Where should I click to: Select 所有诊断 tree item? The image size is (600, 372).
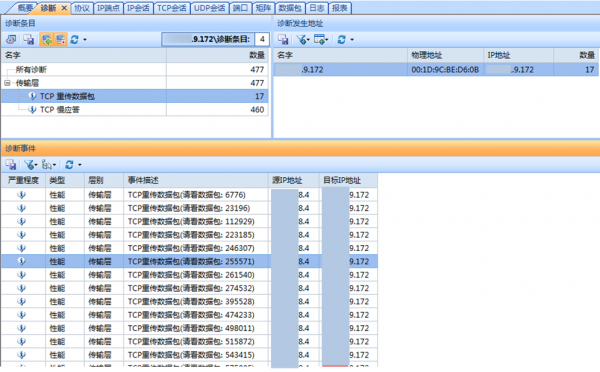pos(31,70)
